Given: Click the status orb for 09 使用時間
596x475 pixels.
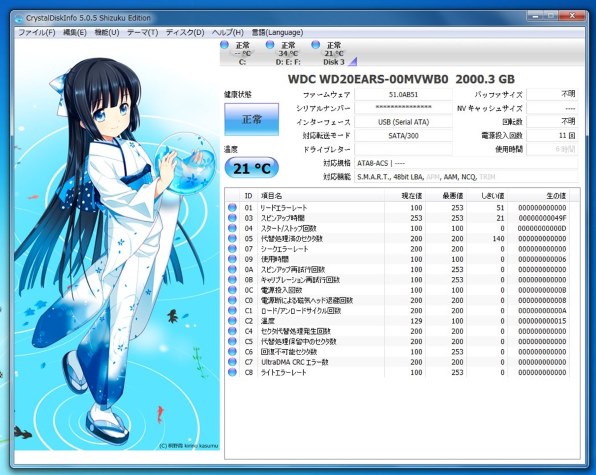Looking at the screenshot, I should point(232,259).
